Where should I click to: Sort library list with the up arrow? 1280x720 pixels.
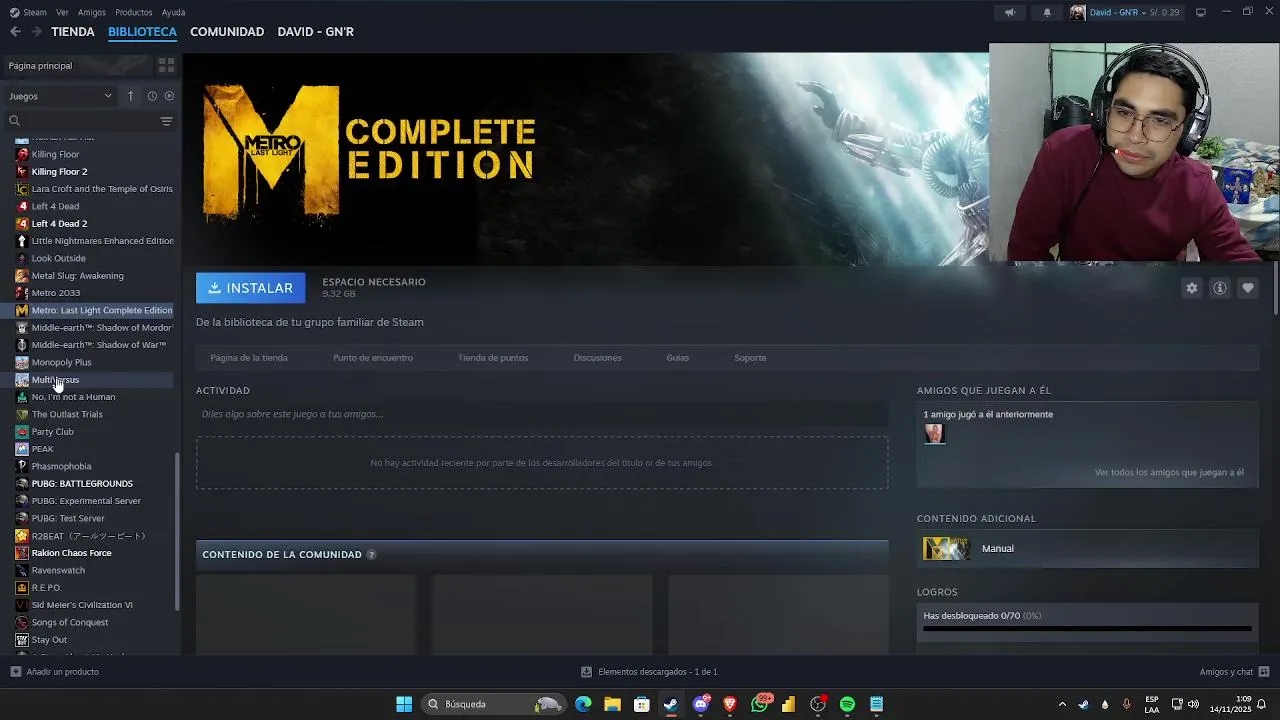point(130,96)
